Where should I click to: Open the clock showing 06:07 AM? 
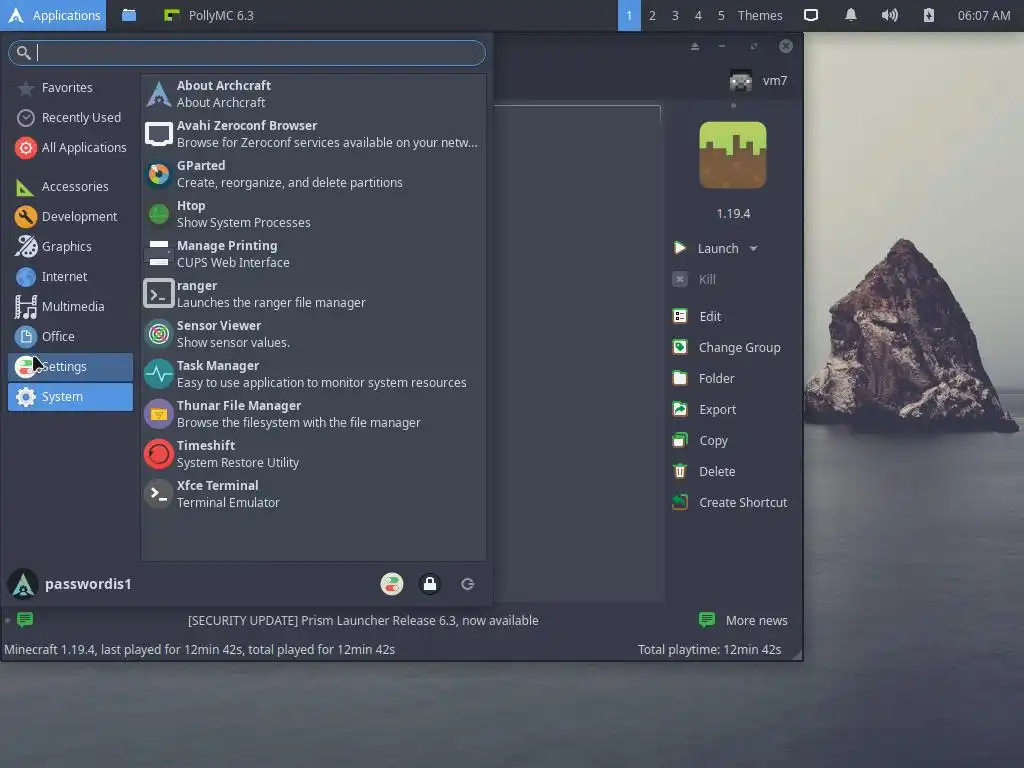984,15
